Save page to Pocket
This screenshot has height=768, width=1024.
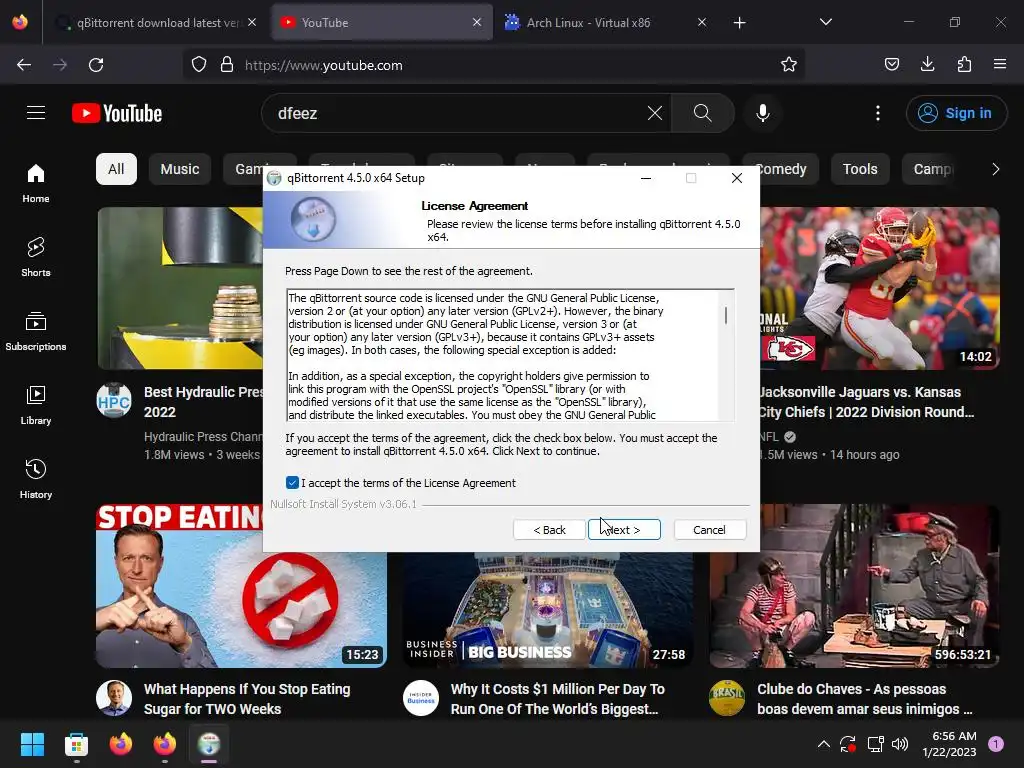pos(891,65)
